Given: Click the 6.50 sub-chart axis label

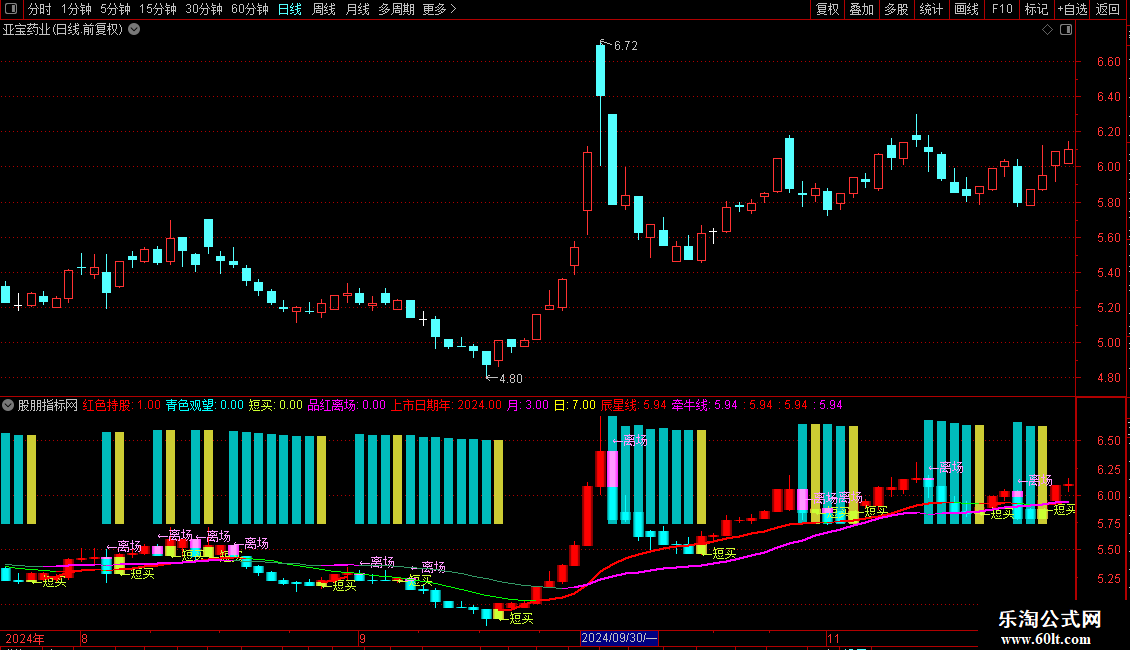Looking at the screenshot, I should coord(1108,441).
